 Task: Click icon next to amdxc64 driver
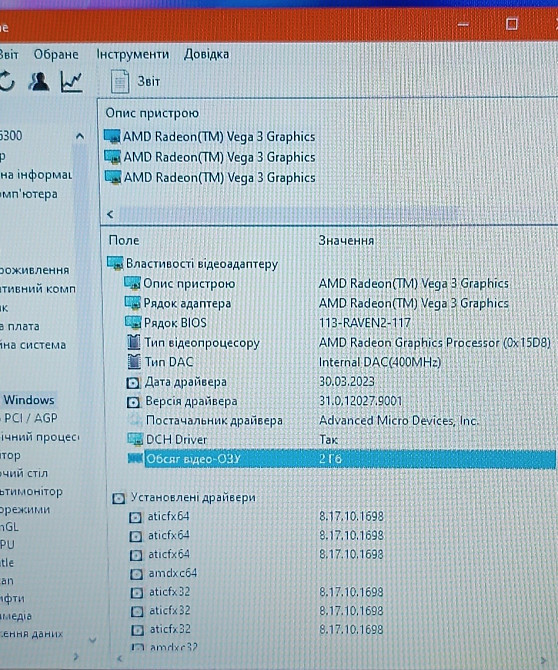point(136,574)
